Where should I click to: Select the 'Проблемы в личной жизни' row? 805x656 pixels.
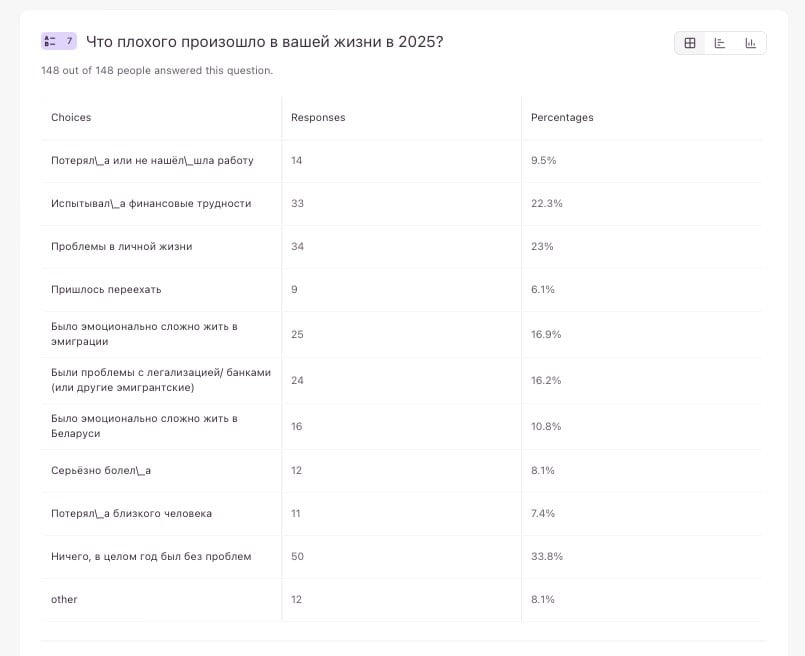pos(121,246)
